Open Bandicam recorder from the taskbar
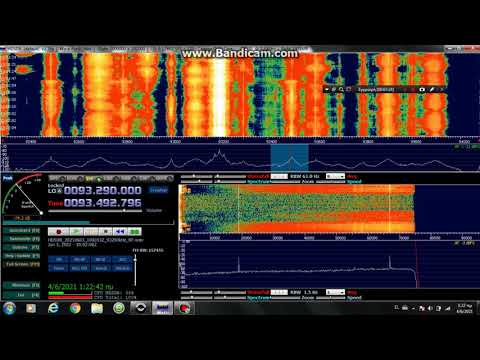480x360 pixels. pos(184,308)
